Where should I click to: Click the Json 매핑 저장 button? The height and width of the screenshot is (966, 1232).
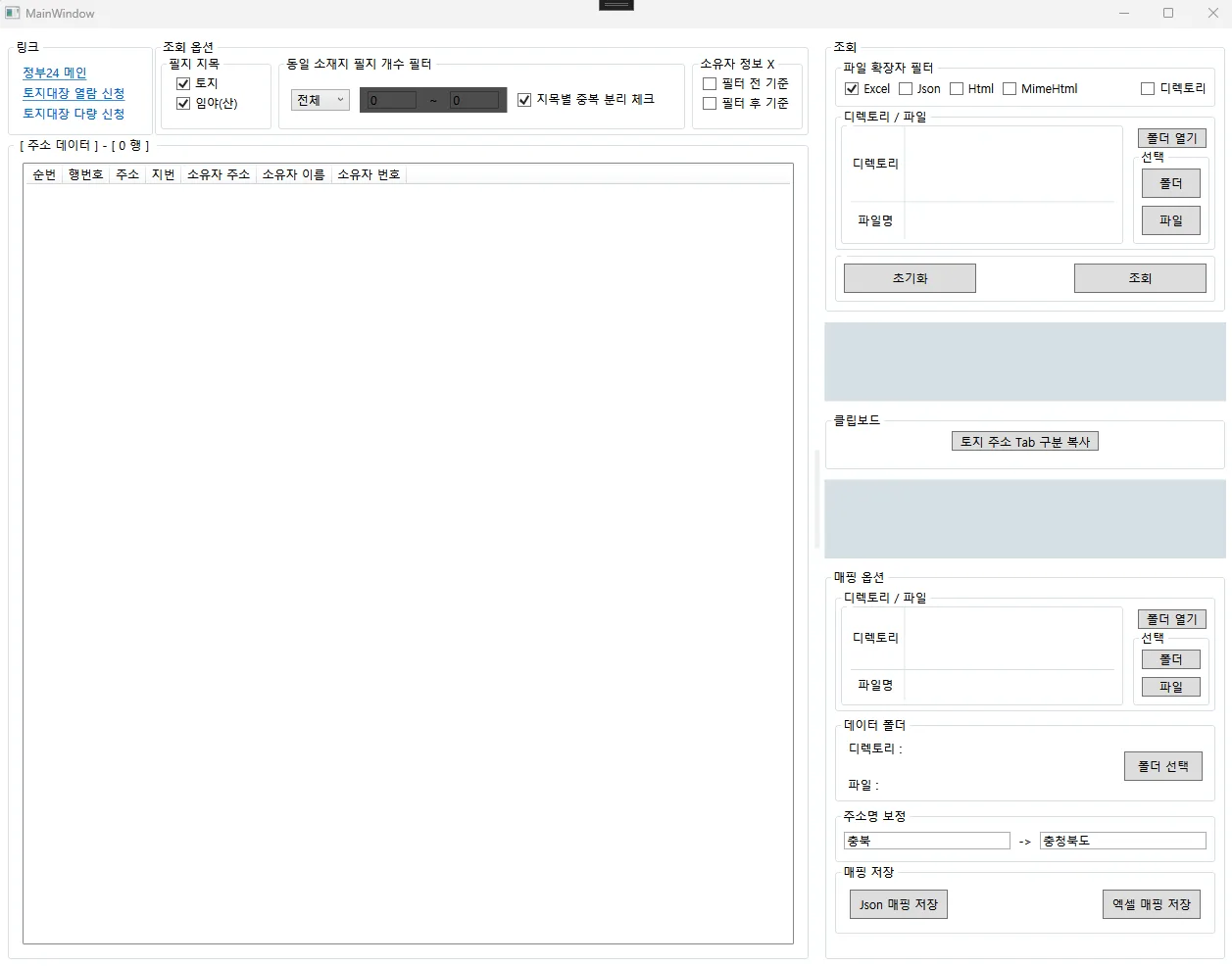tap(899, 904)
